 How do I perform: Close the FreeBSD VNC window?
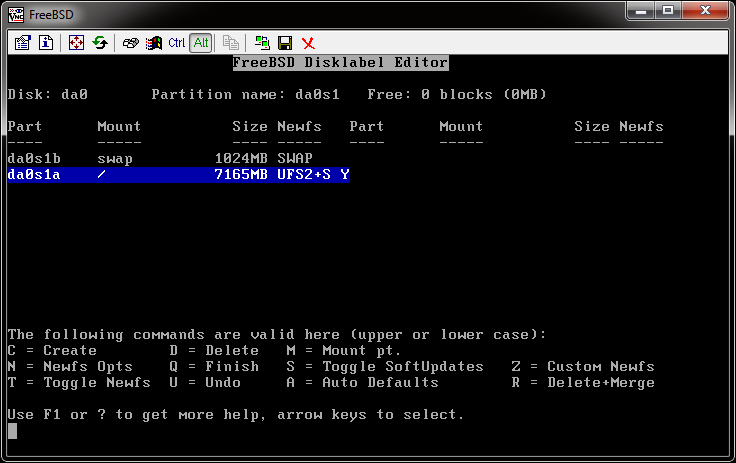(705, 11)
